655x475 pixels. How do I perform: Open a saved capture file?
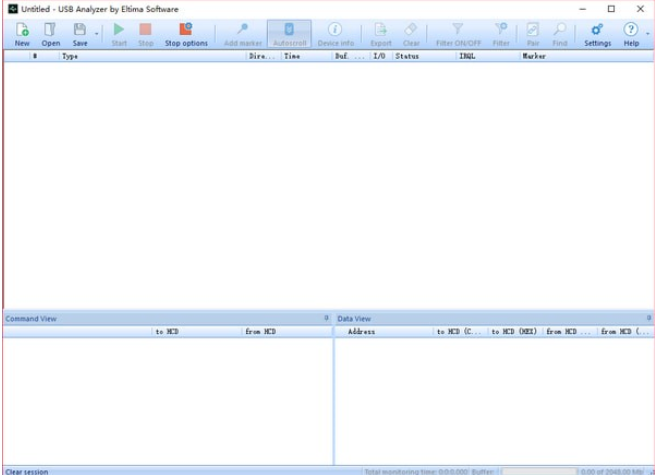tap(50, 34)
